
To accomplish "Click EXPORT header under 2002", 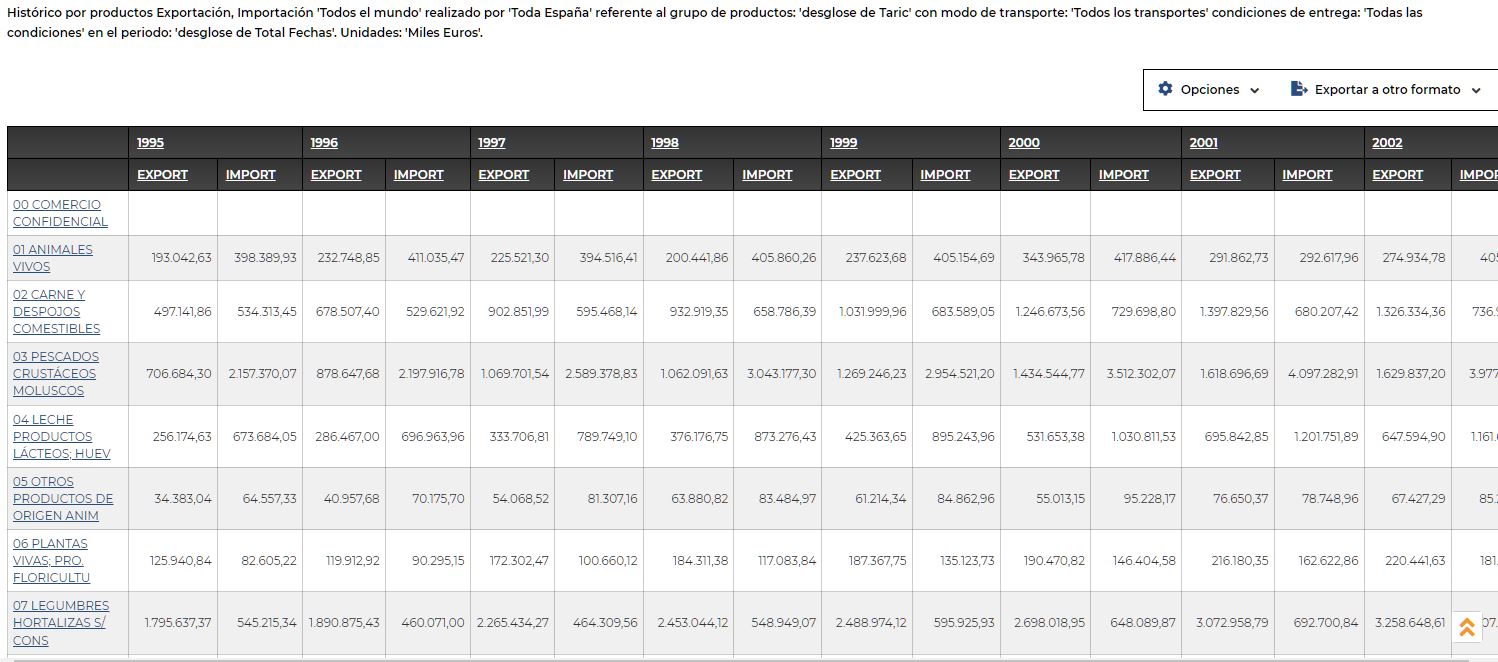I will 1397,175.
